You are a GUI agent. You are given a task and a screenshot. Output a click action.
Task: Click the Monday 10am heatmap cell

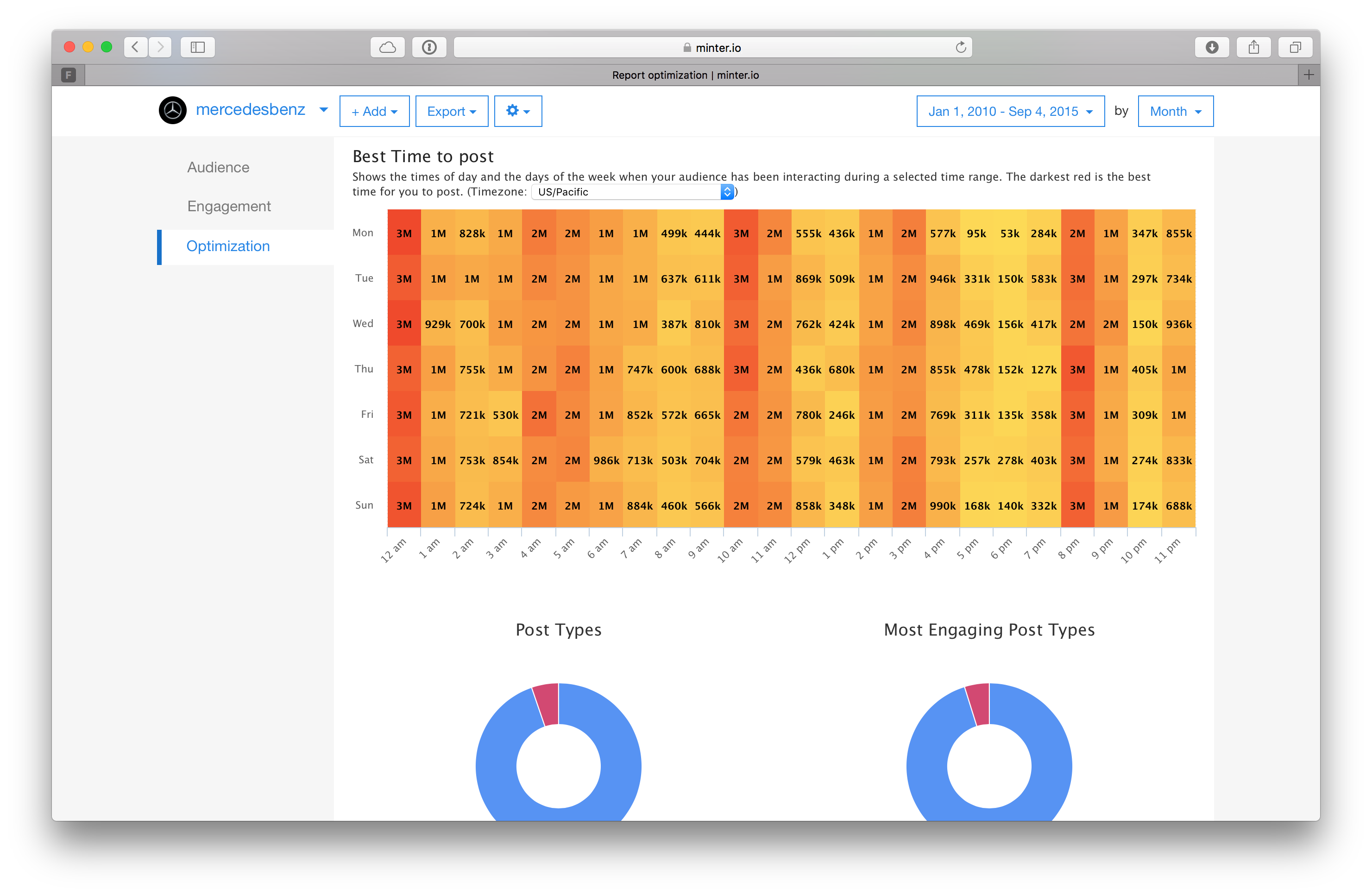(x=741, y=232)
